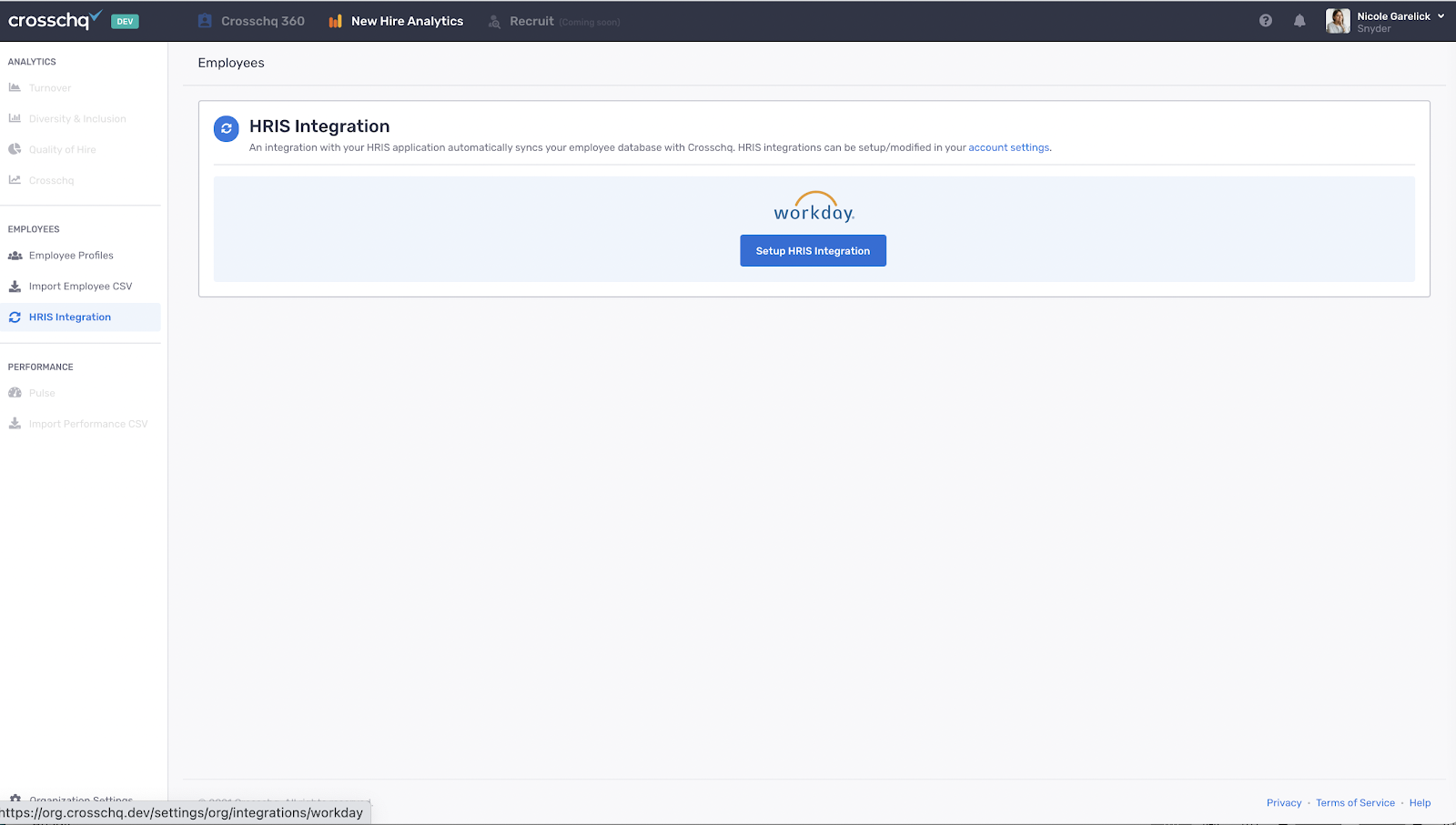Click the Workday logo

click(x=814, y=206)
